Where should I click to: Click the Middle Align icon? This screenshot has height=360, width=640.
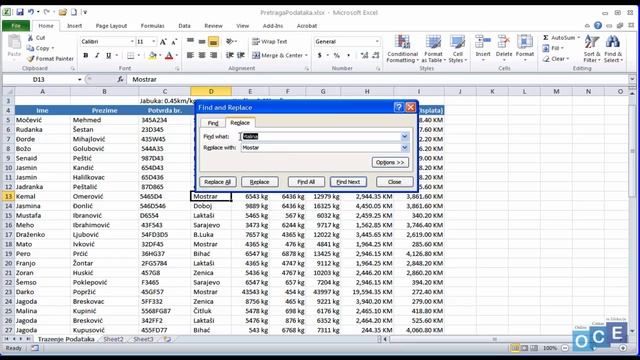point(202,42)
